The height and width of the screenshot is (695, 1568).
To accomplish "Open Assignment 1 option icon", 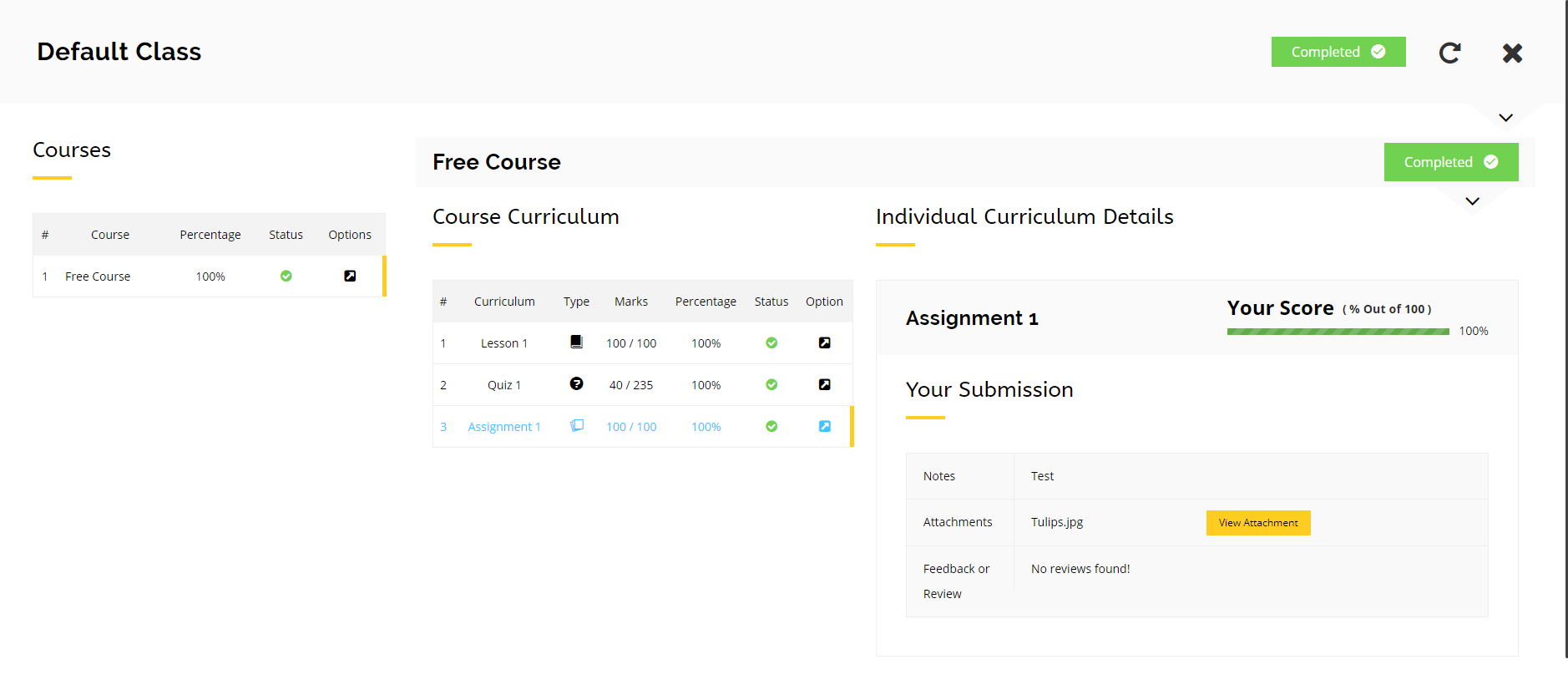I will 824,427.
